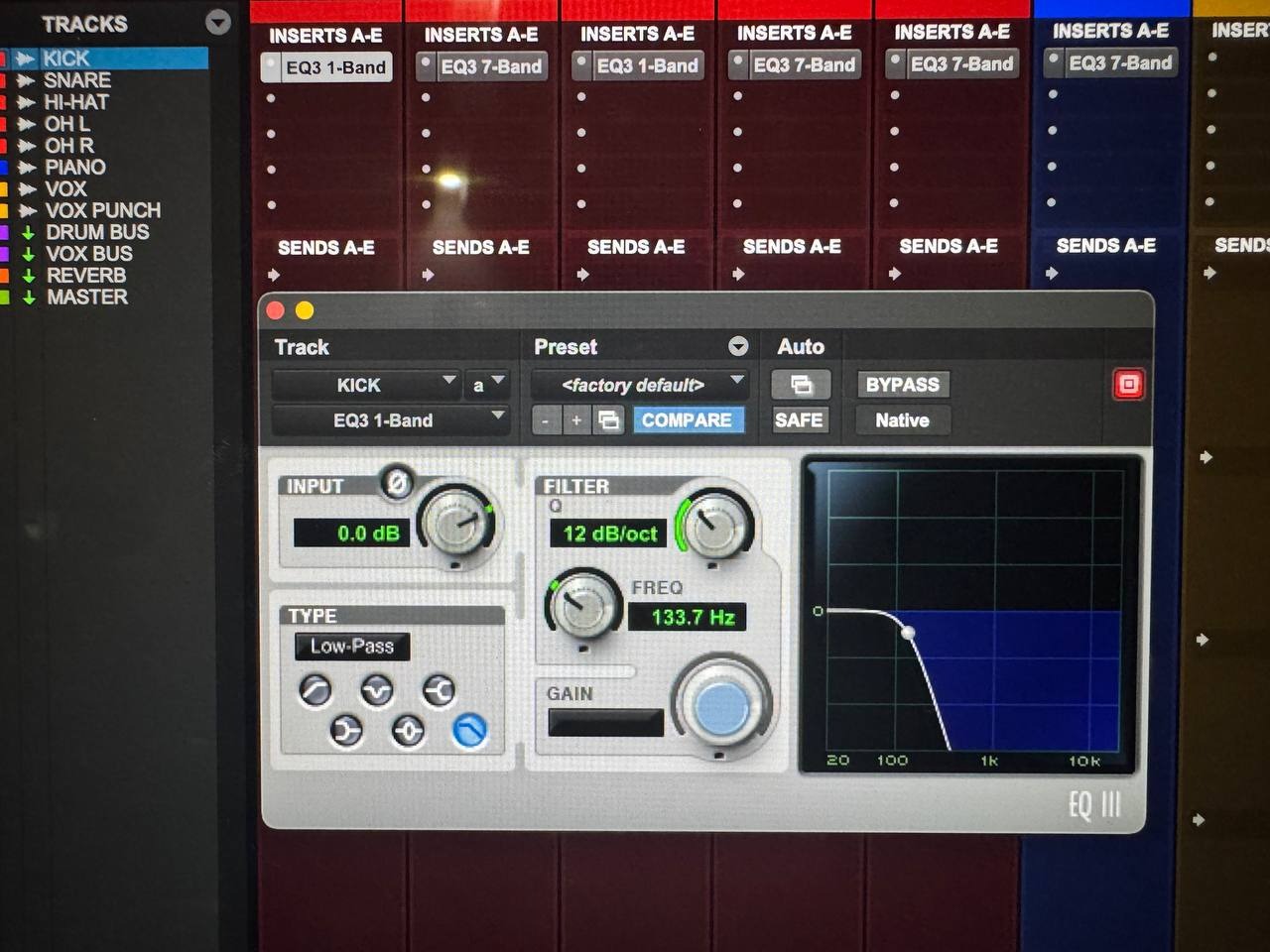This screenshot has height=952, width=1270.
Task: Click the filter FREQ knob
Action: pyautogui.click(x=583, y=603)
